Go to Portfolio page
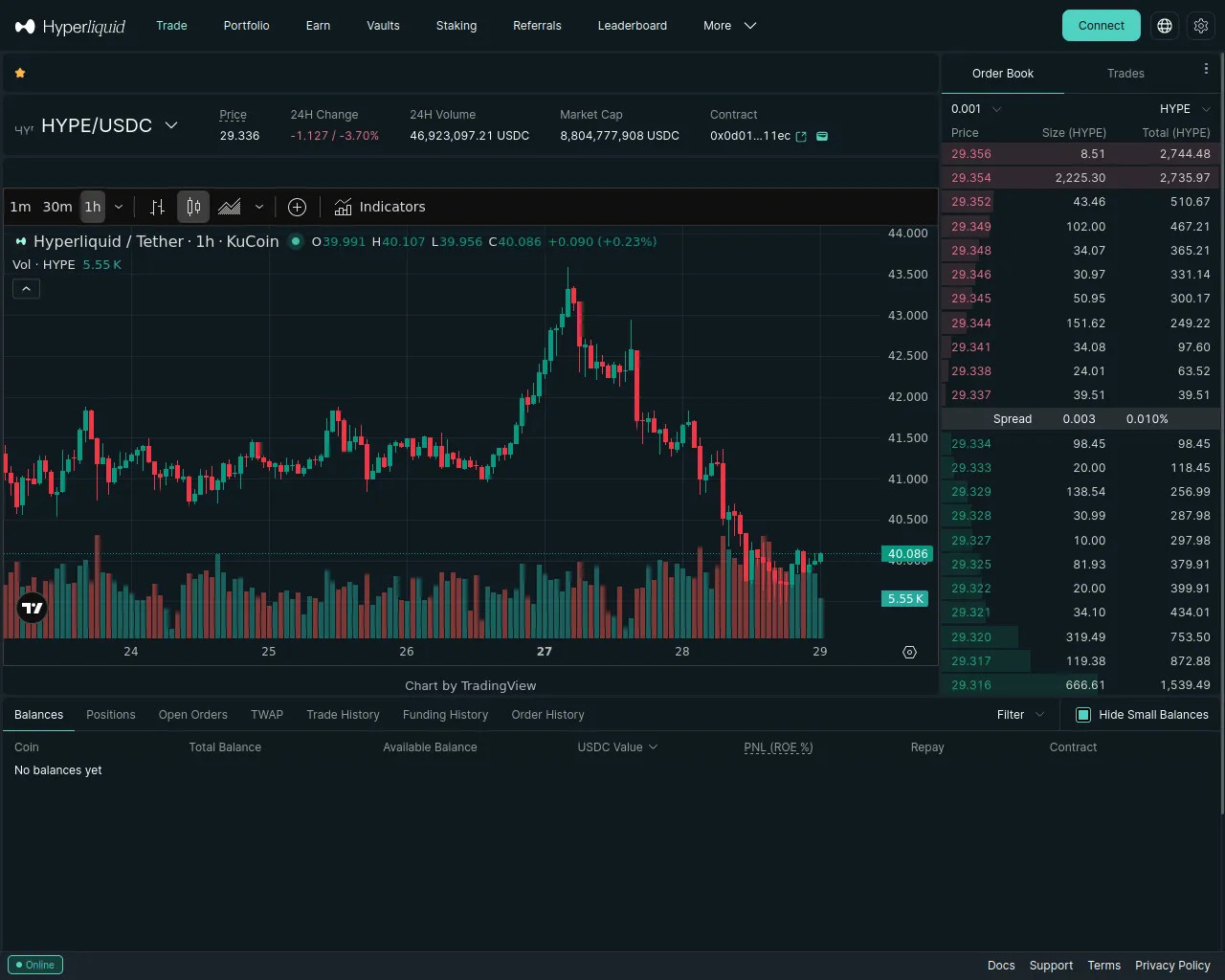1225x980 pixels. (246, 26)
